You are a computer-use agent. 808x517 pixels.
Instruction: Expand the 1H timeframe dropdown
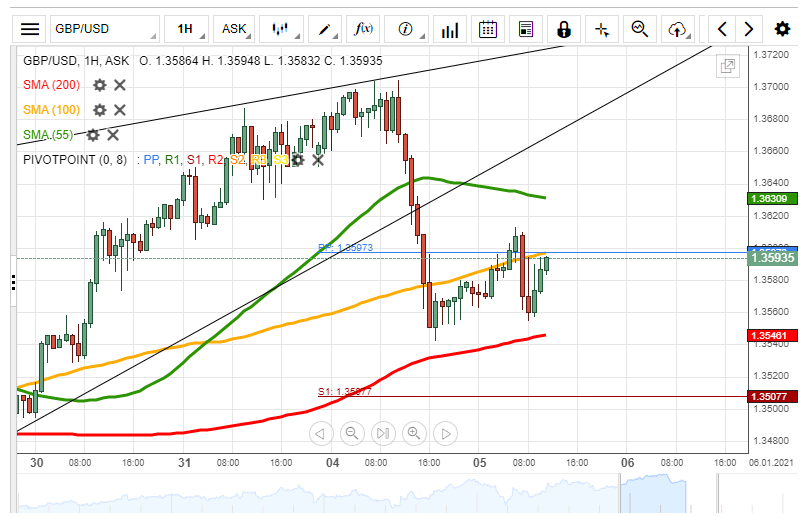click(x=187, y=29)
